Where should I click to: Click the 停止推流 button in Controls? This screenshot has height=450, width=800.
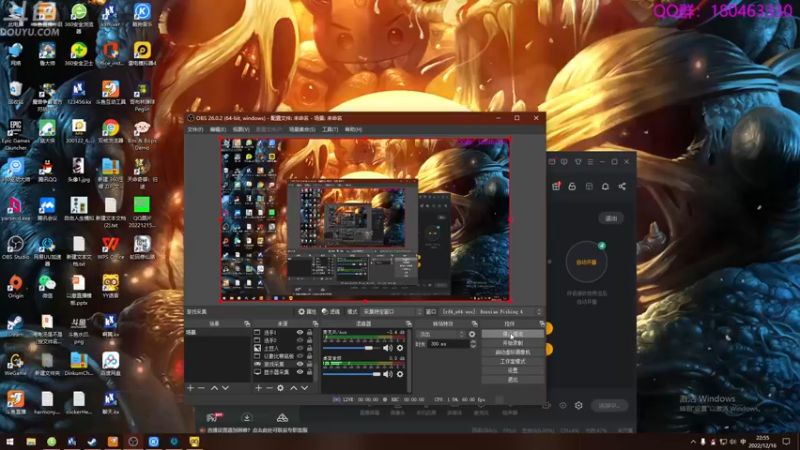tap(513, 334)
